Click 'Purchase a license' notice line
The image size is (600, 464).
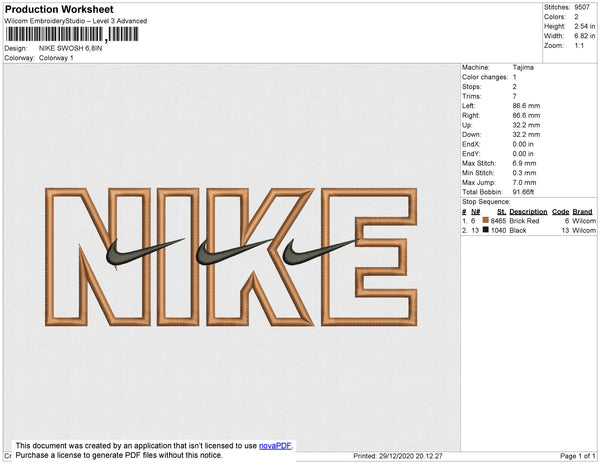coord(119,455)
